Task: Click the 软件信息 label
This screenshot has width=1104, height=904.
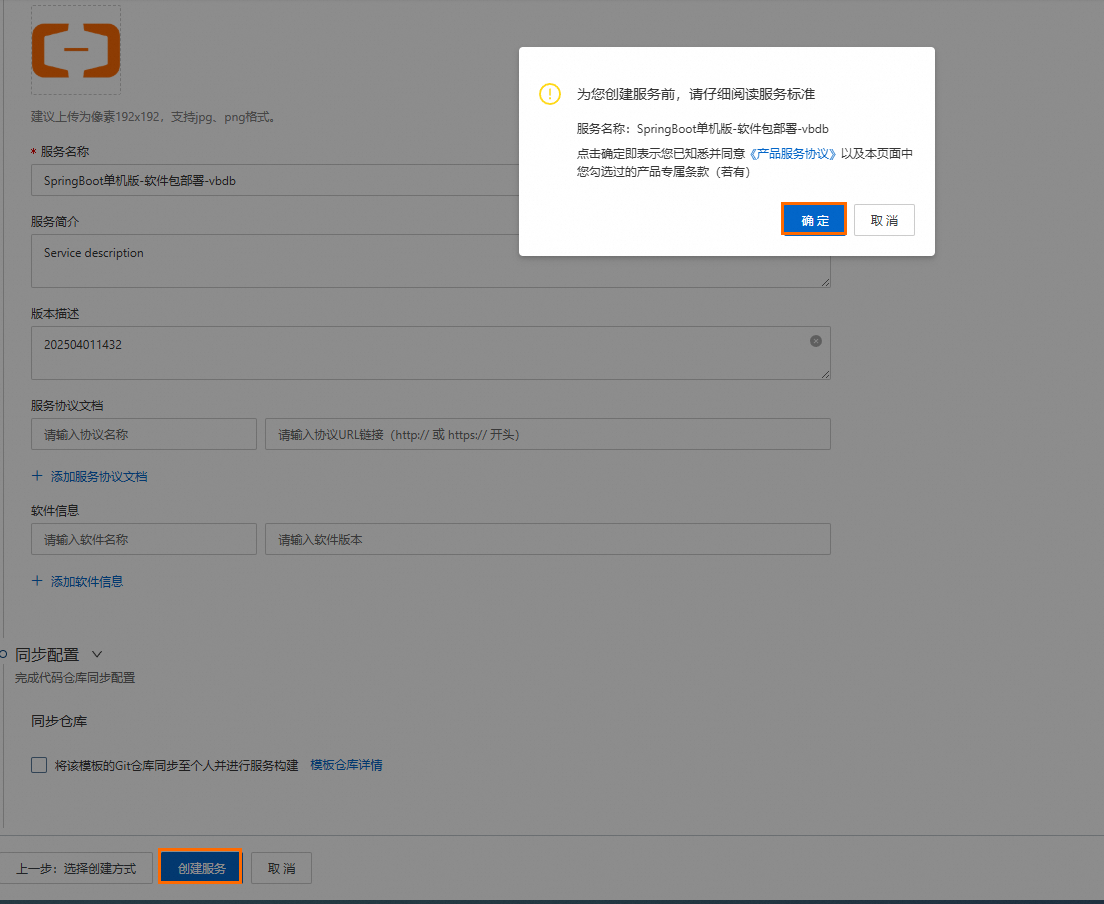Action: click(55, 510)
